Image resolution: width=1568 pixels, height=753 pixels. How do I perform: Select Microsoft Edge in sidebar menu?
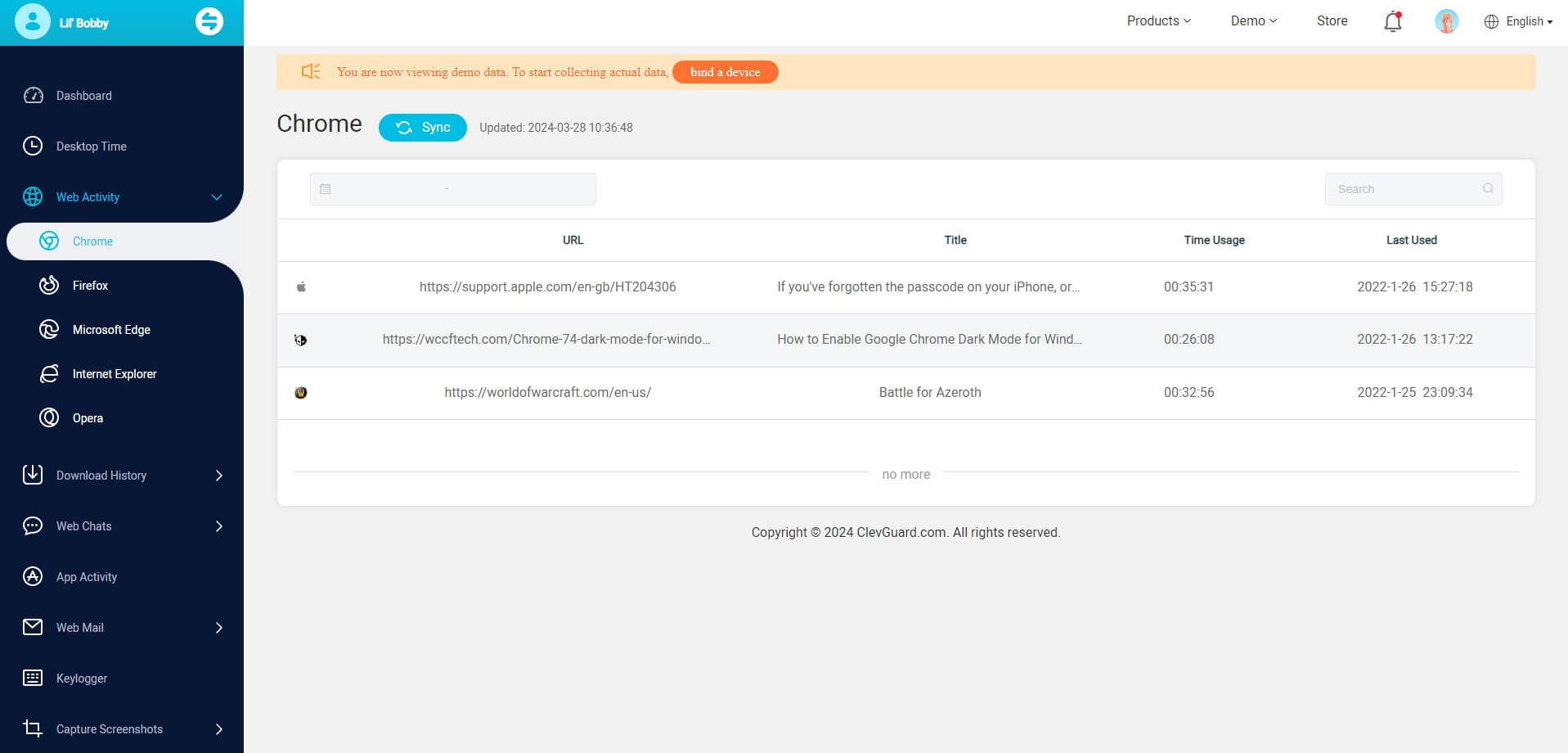pyautogui.click(x=111, y=330)
